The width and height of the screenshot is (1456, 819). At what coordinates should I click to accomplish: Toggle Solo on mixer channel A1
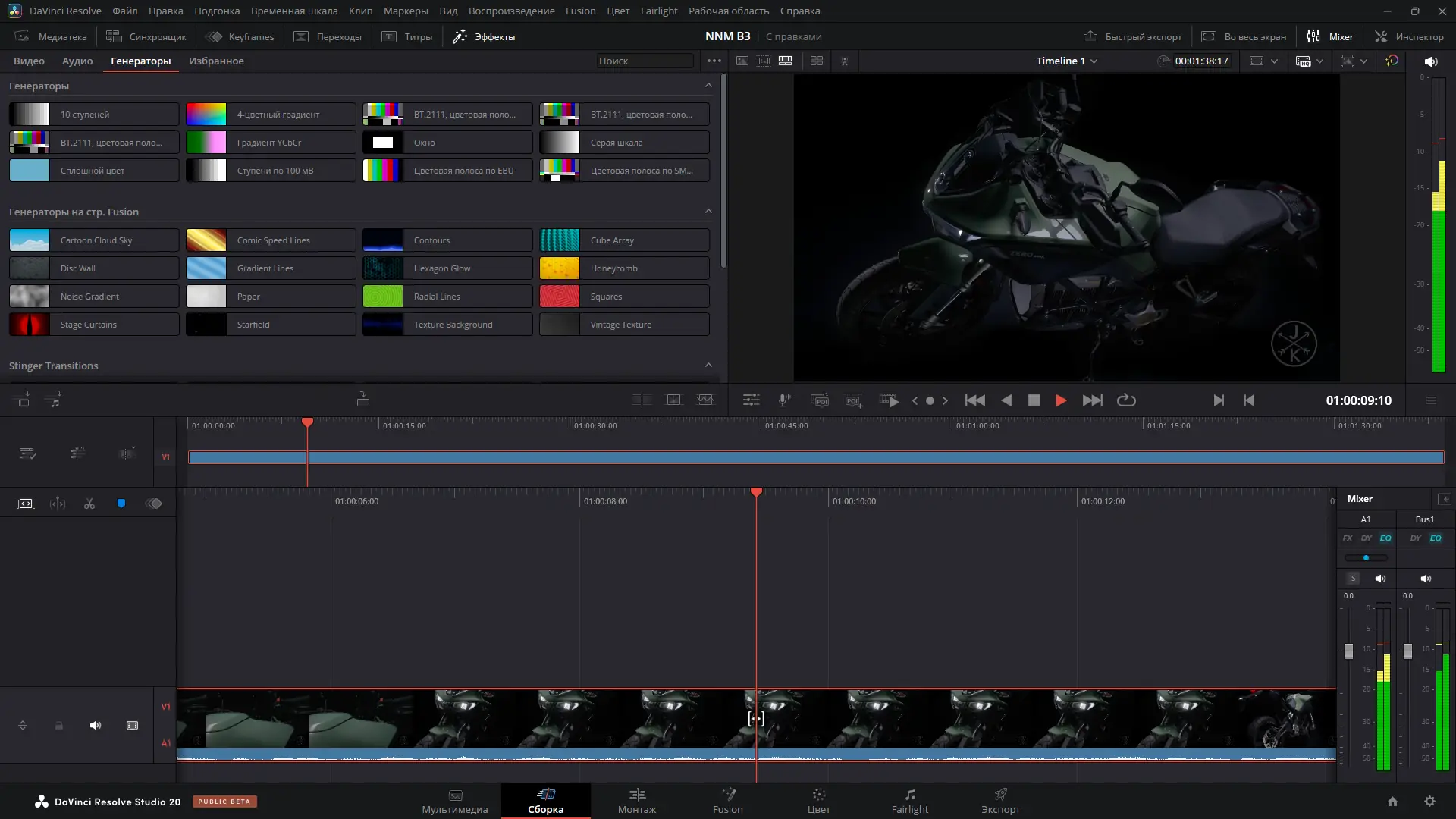click(x=1353, y=579)
